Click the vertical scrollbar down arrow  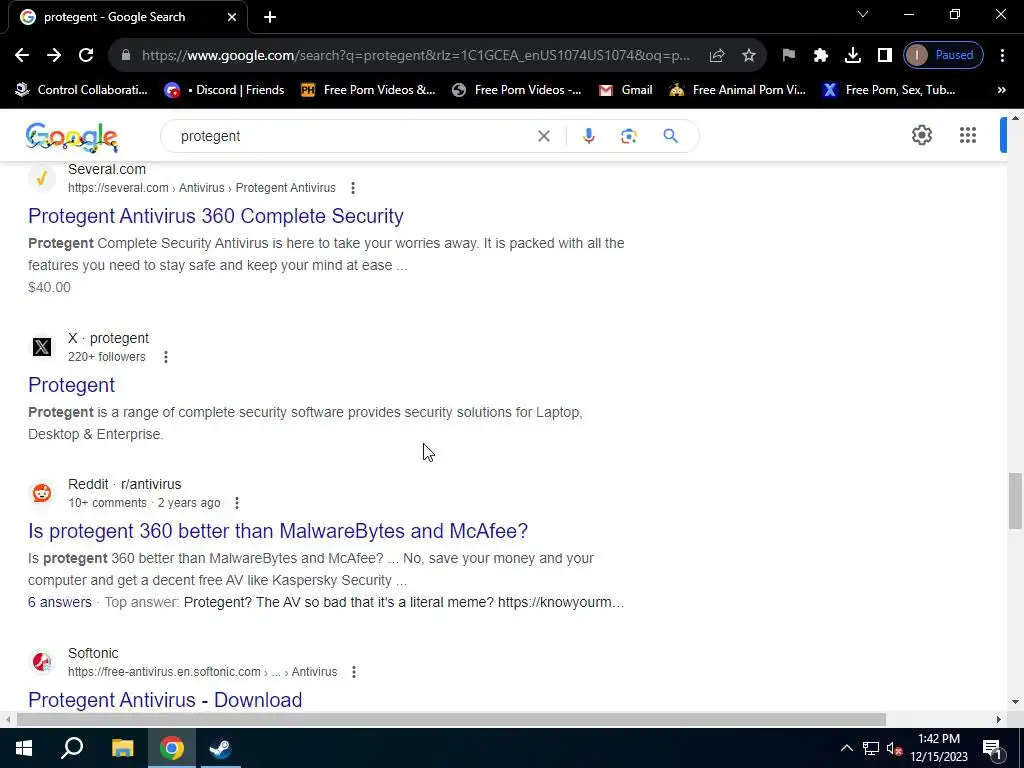(1015, 702)
